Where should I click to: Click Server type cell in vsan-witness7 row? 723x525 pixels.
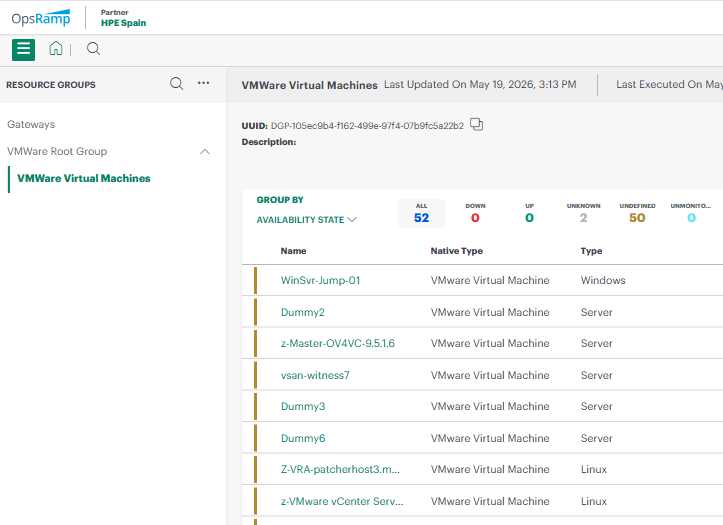[597, 375]
